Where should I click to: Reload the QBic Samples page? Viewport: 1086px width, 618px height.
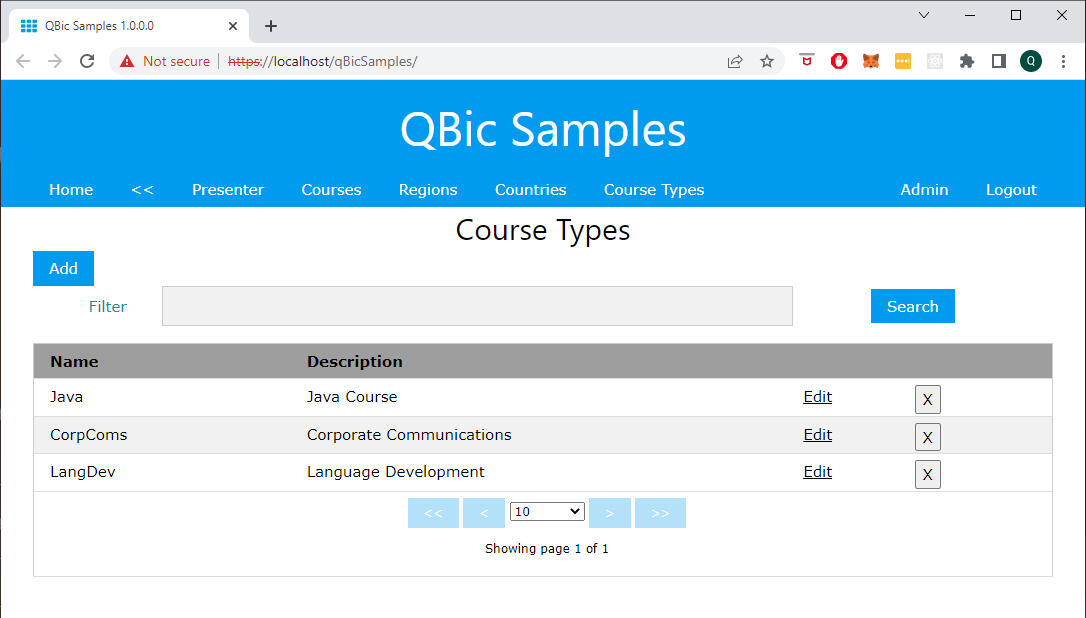tap(87, 61)
